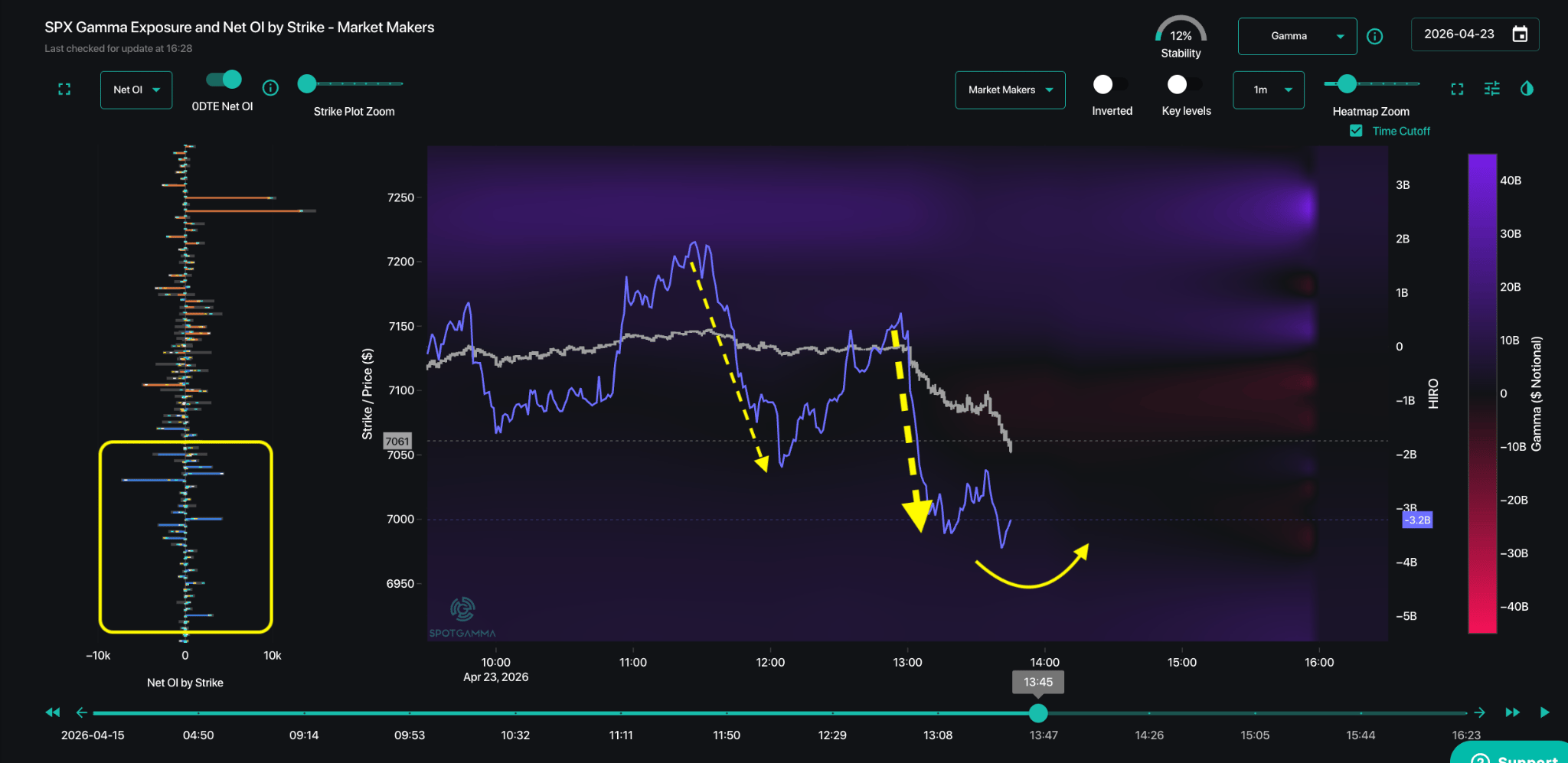The image size is (1568, 763).
Task: Open the calendar date picker icon
Action: pos(1520,34)
